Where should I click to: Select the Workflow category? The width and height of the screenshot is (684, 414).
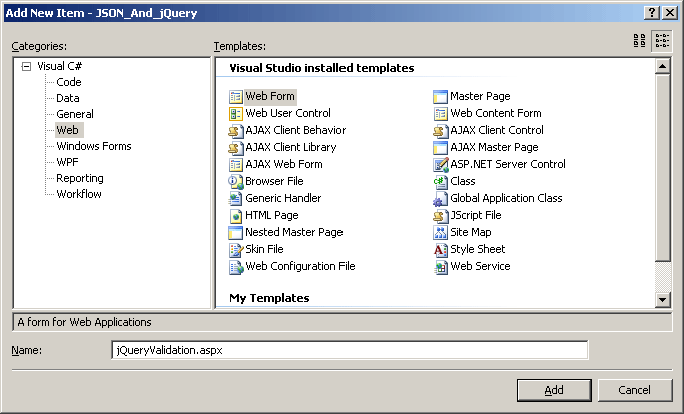pos(79,194)
